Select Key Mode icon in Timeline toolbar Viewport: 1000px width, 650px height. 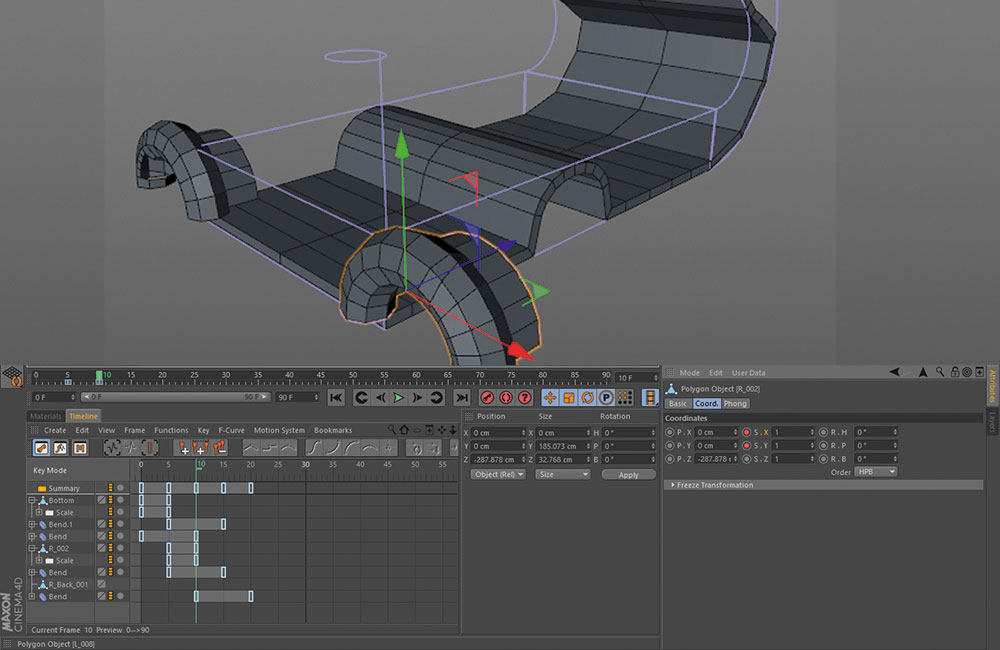pos(42,447)
